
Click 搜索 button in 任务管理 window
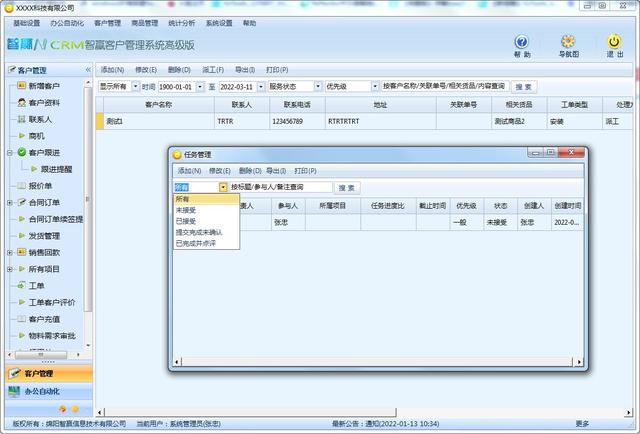pyautogui.click(x=346, y=187)
